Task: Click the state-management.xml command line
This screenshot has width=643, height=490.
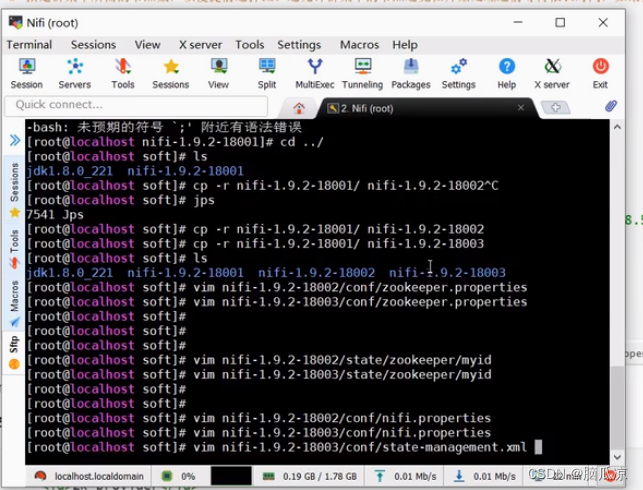Action: click(277, 447)
